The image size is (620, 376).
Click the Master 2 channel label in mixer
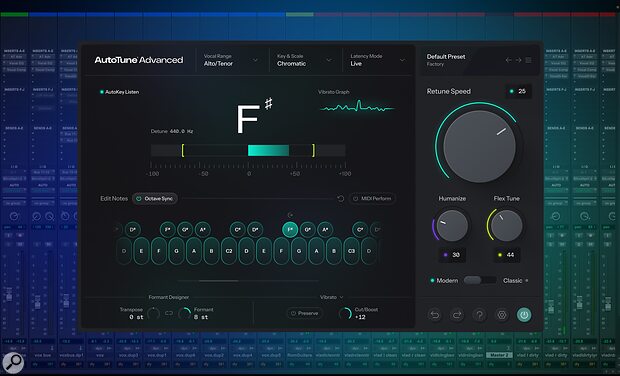pyautogui.click(x=499, y=355)
